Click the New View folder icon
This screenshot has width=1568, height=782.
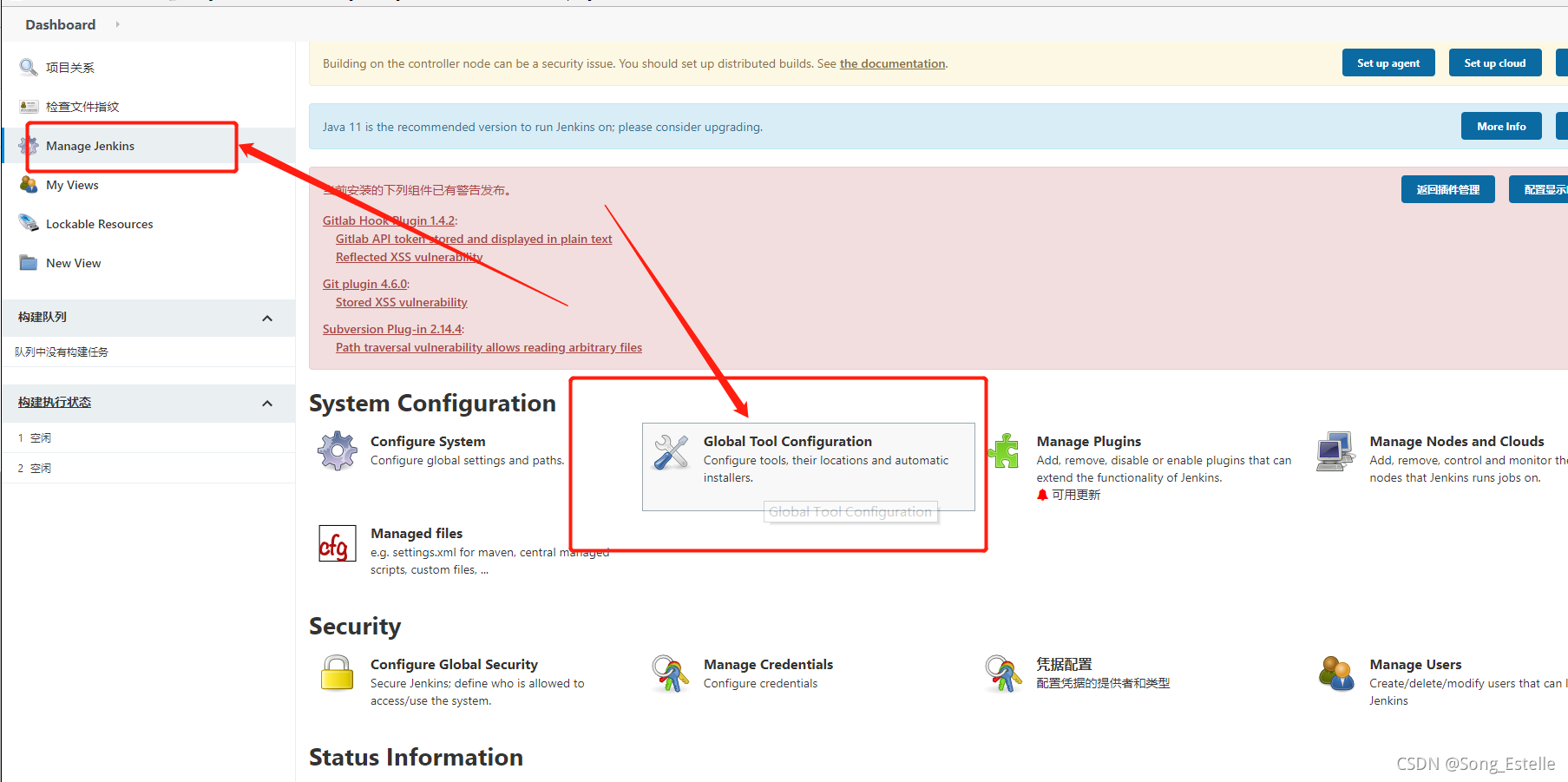[x=29, y=262]
